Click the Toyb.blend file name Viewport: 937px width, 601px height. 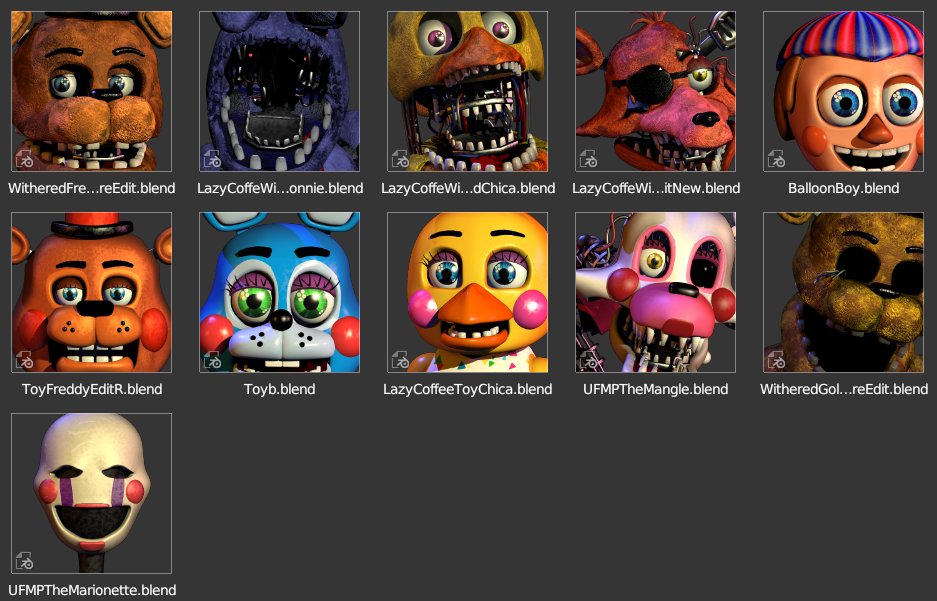point(280,390)
